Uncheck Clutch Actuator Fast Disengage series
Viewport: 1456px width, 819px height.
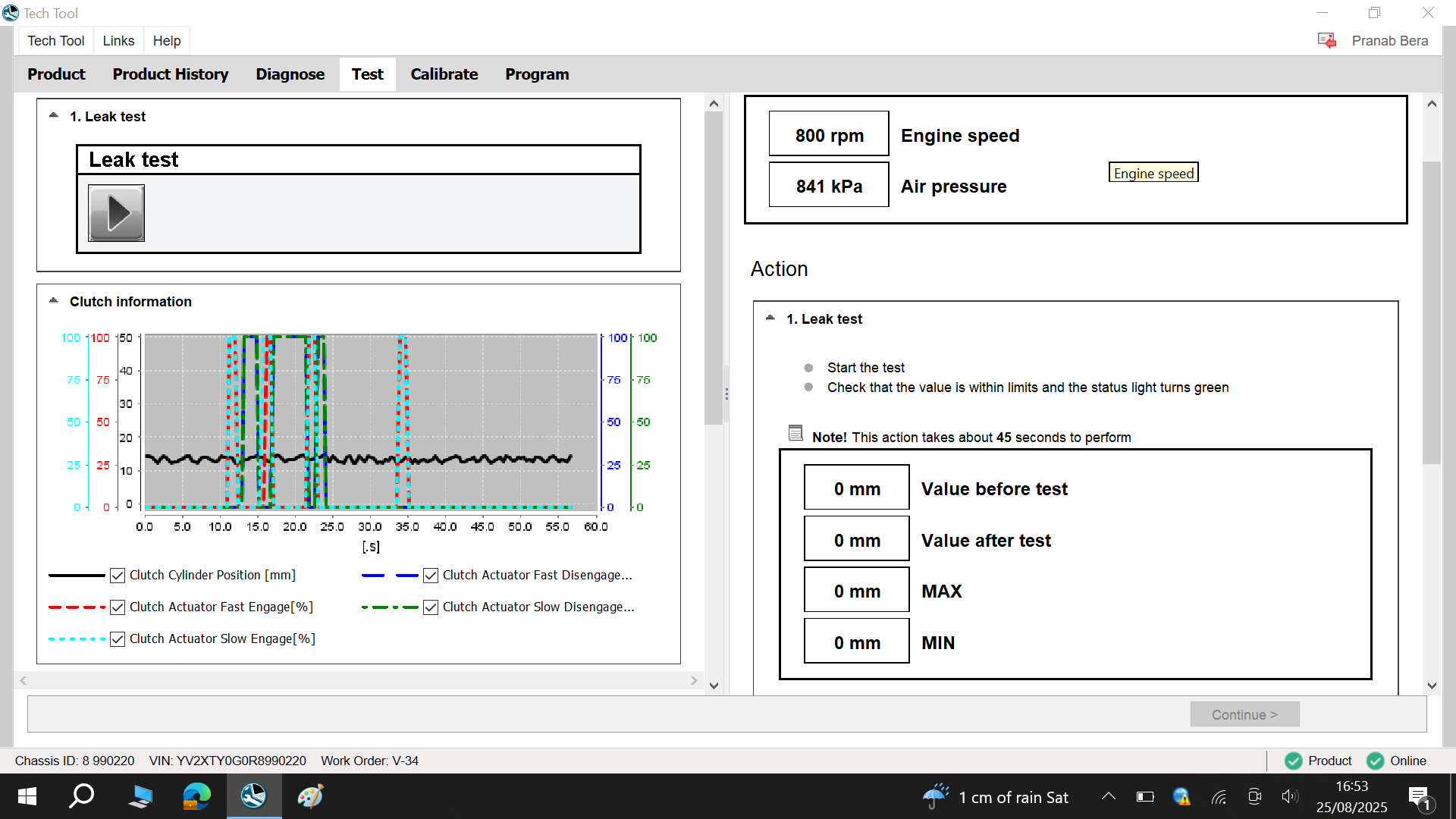point(431,576)
